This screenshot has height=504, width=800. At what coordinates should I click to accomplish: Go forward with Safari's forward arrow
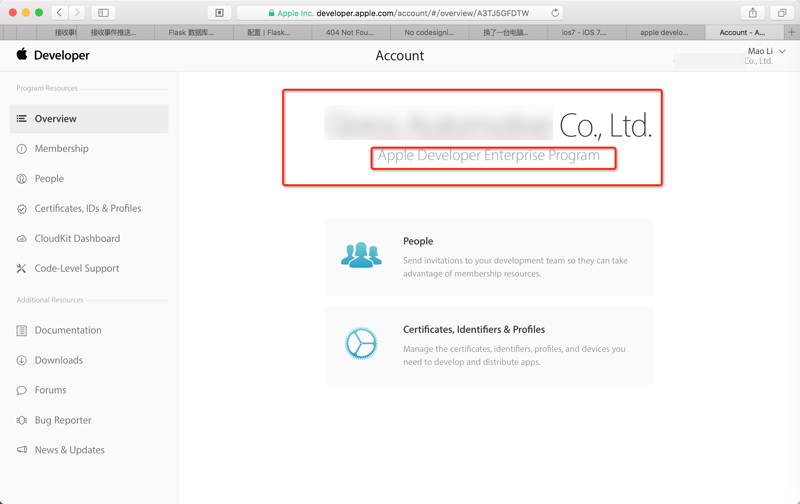tap(77, 13)
